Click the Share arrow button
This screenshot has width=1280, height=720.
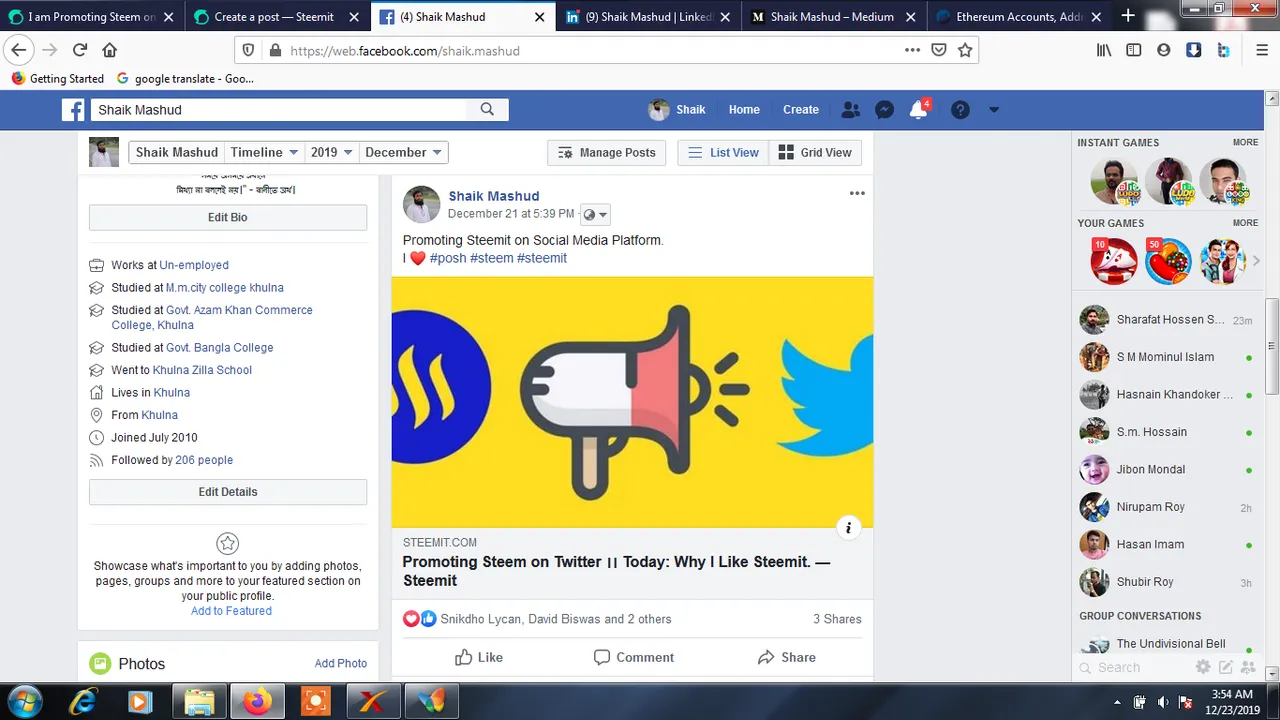(x=787, y=657)
